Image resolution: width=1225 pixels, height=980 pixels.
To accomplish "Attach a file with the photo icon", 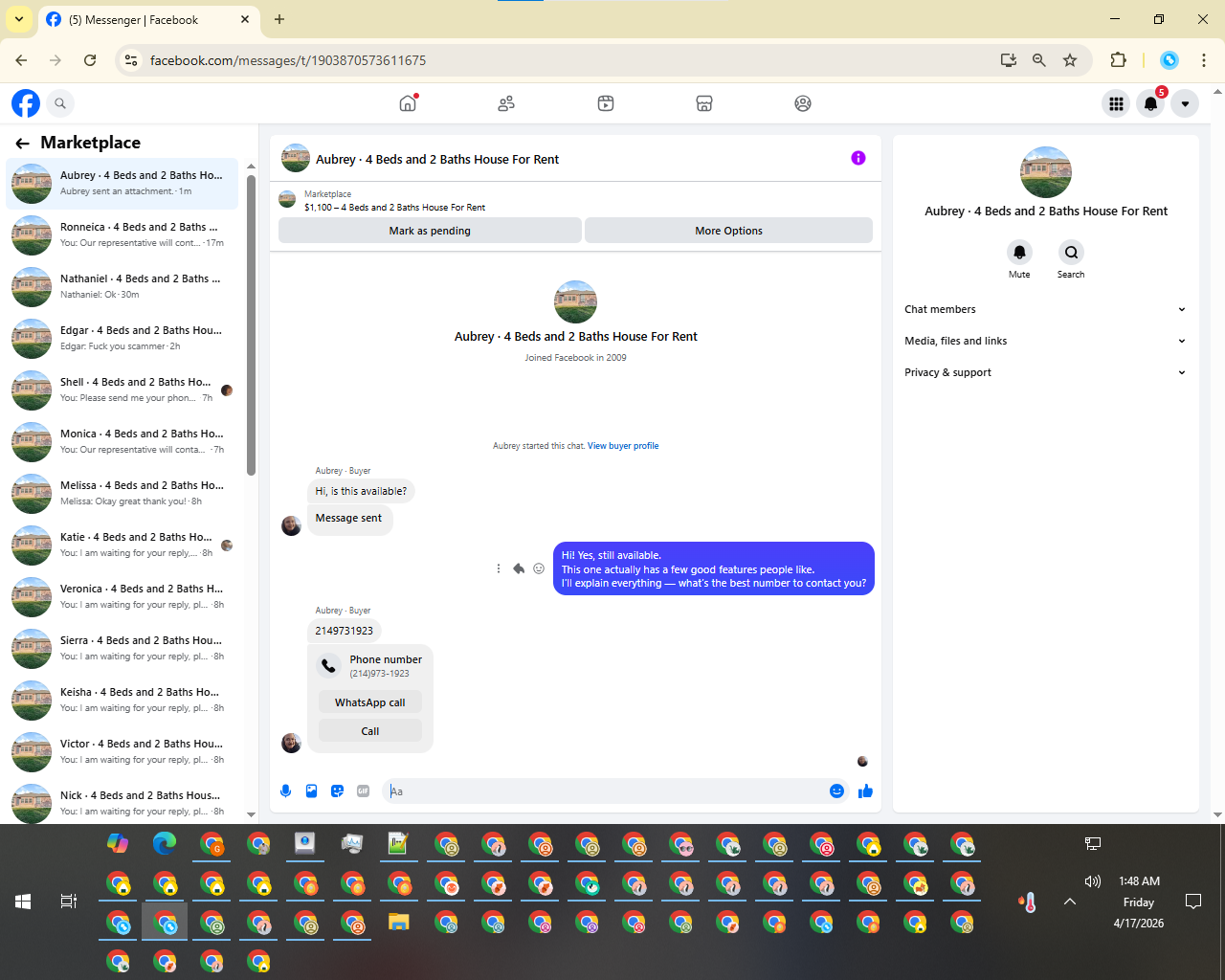I will tap(311, 791).
